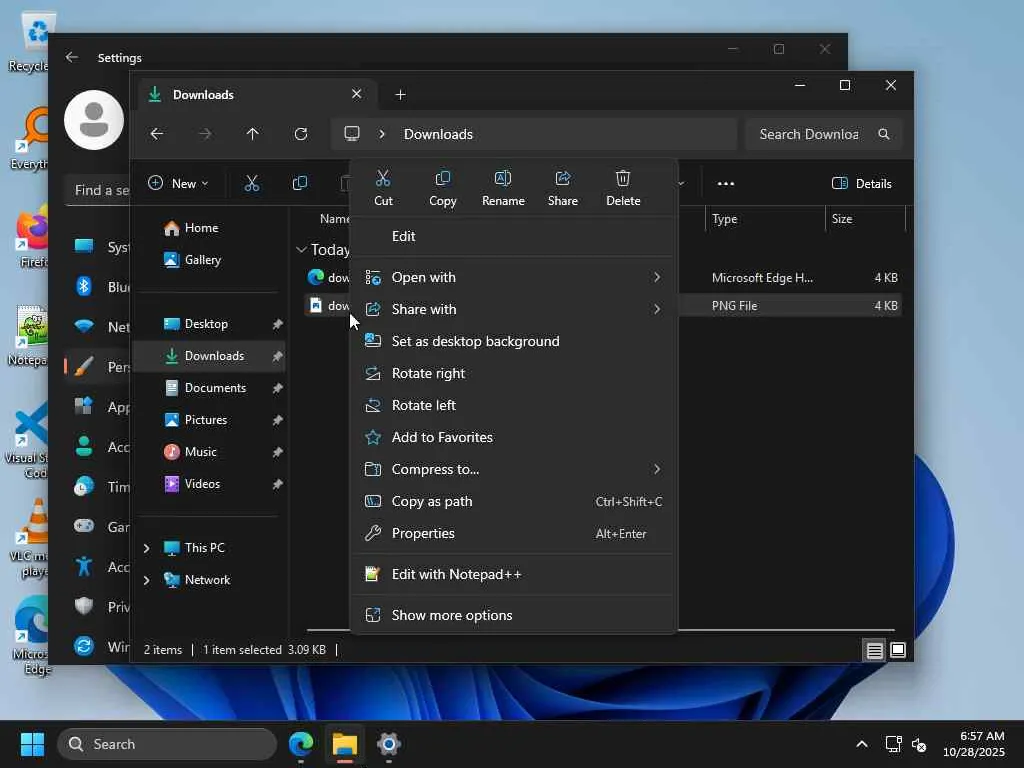Refresh the Downloads folder
This screenshot has height=768, width=1024.
(x=300, y=134)
